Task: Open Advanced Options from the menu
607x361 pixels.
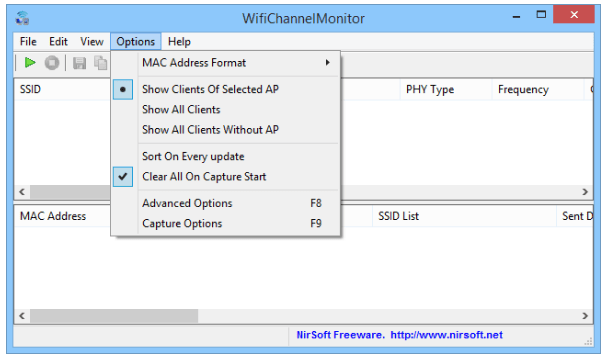Action: pyautogui.click(x=226, y=203)
